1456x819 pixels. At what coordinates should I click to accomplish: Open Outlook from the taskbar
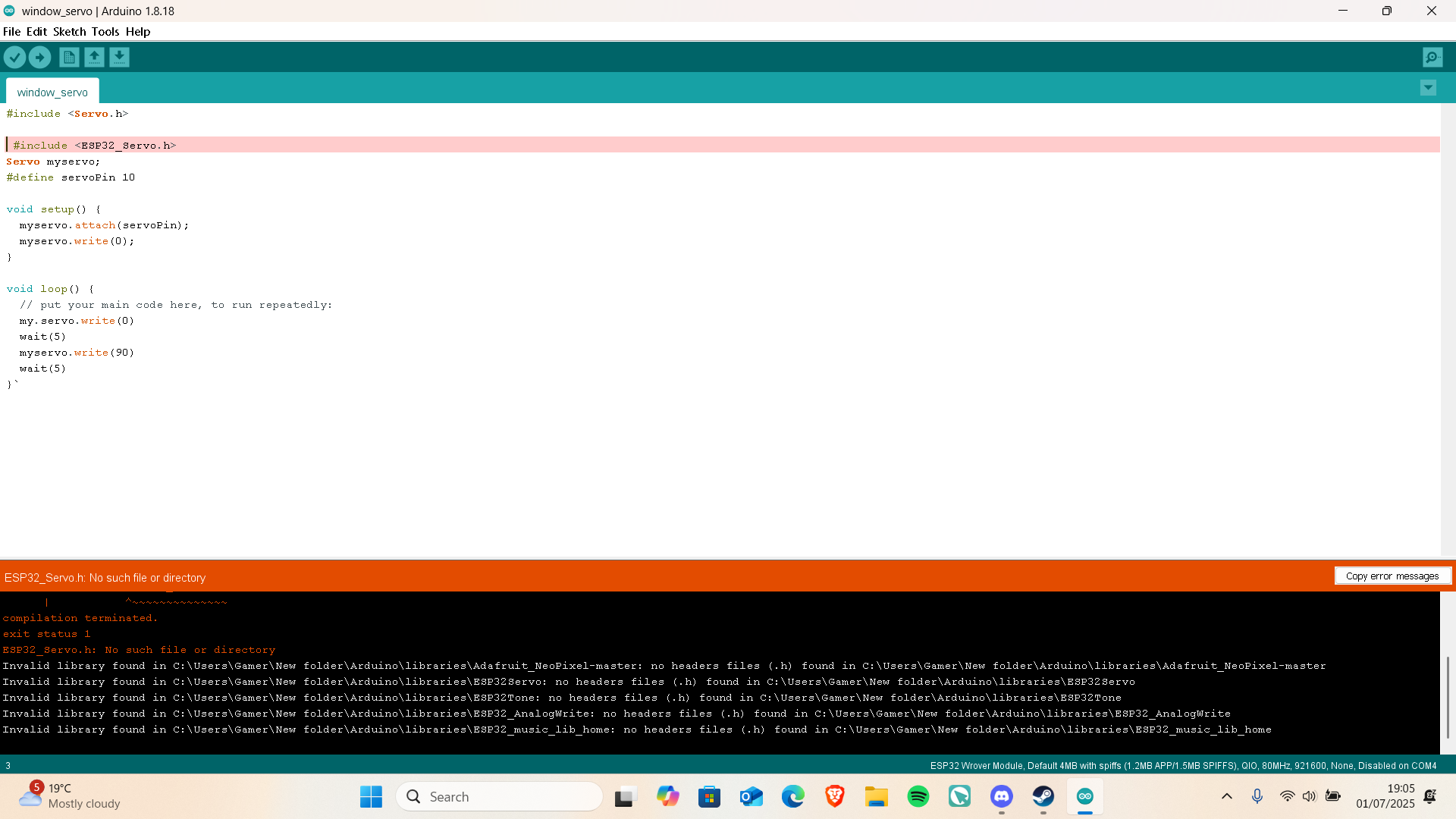click(751, 796)
